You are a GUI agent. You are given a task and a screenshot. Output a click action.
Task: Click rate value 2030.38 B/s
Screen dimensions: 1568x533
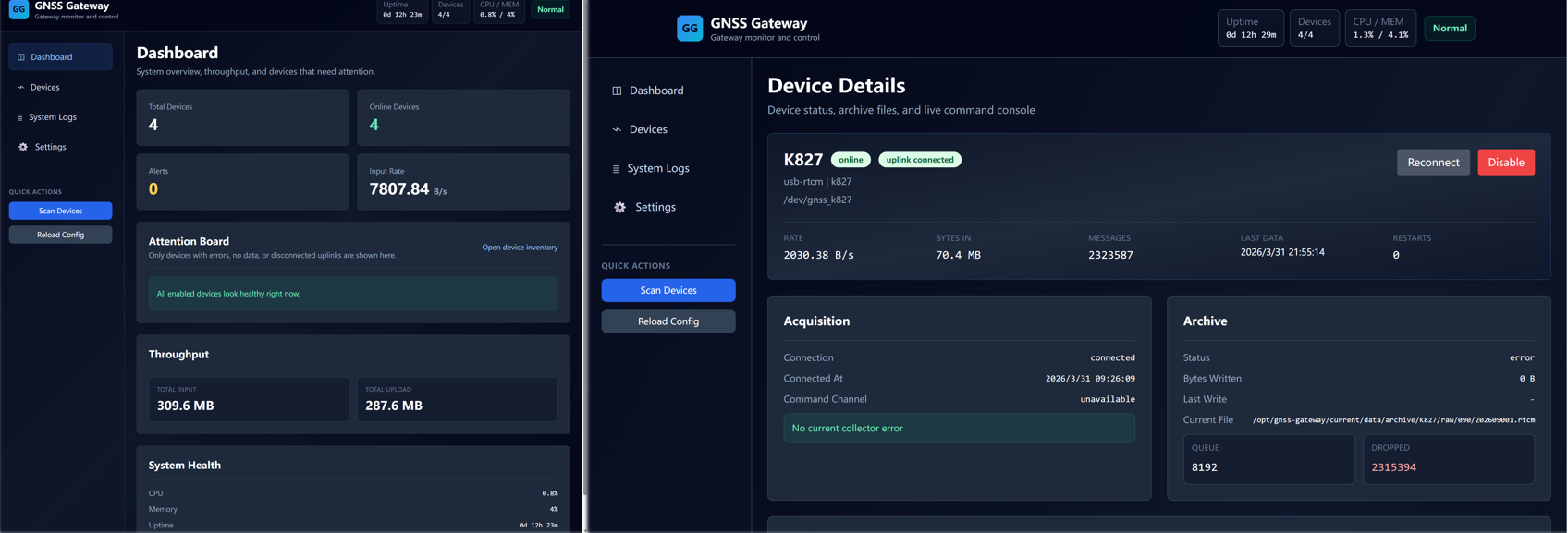pos(819,255)
